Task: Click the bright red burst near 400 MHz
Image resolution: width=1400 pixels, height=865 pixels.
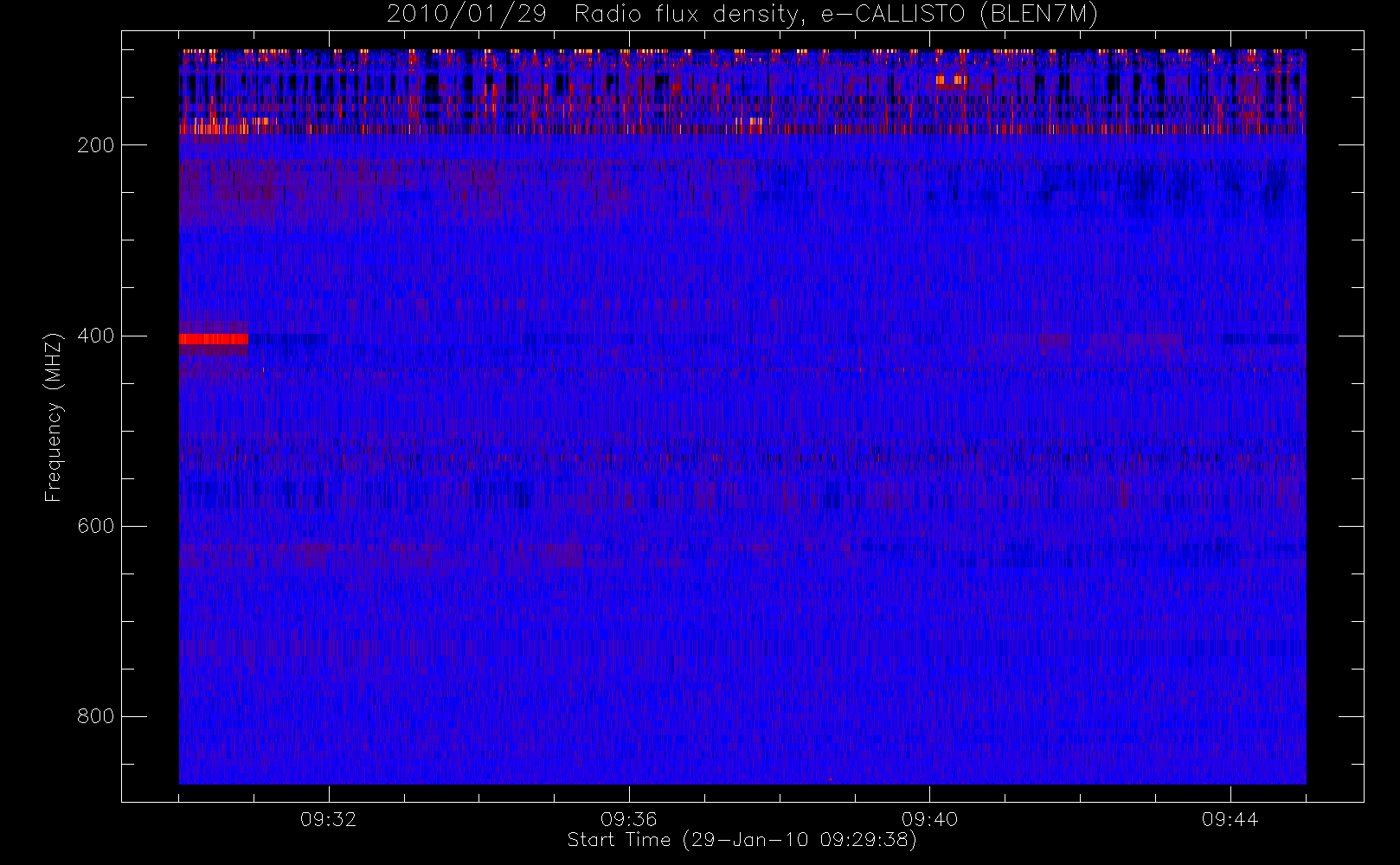Action: coord(214,339)
